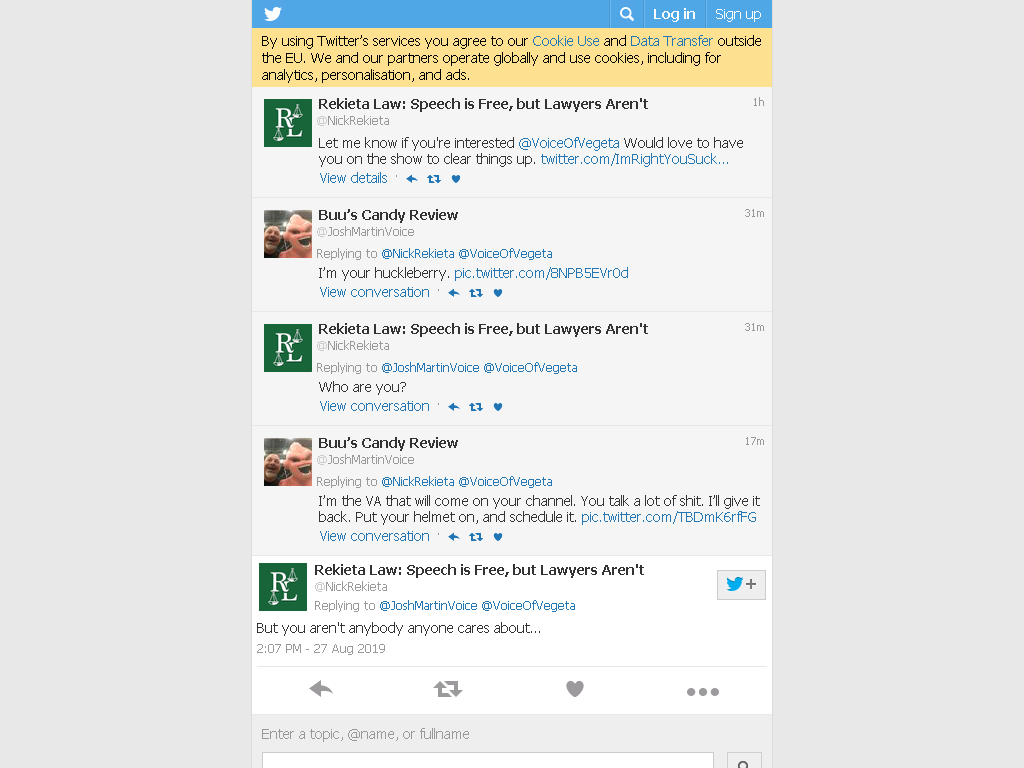
Task: Open the three-dot more options menu
Action: (x=703, y=692)
